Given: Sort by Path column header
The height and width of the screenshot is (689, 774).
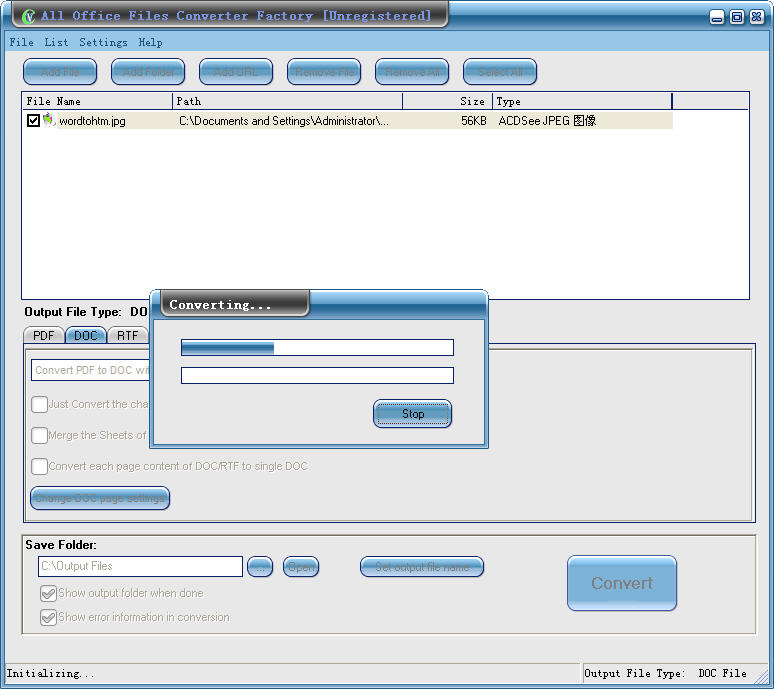Looking at the screenshot, I should click(288, 101).
